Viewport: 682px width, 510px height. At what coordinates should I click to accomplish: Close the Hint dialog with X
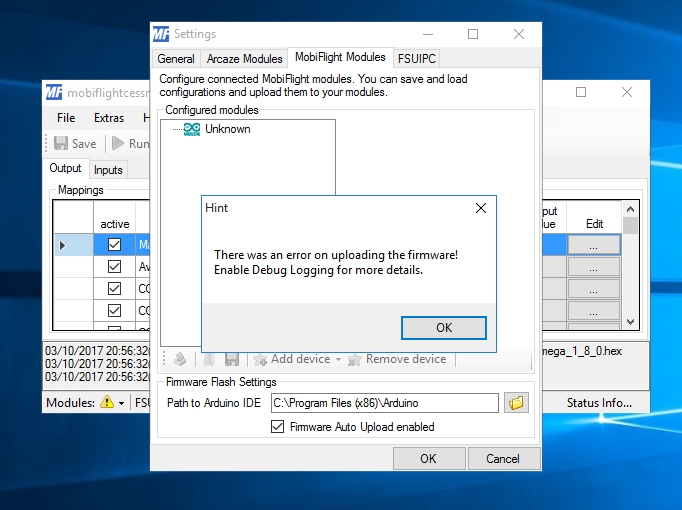(481, 208)
